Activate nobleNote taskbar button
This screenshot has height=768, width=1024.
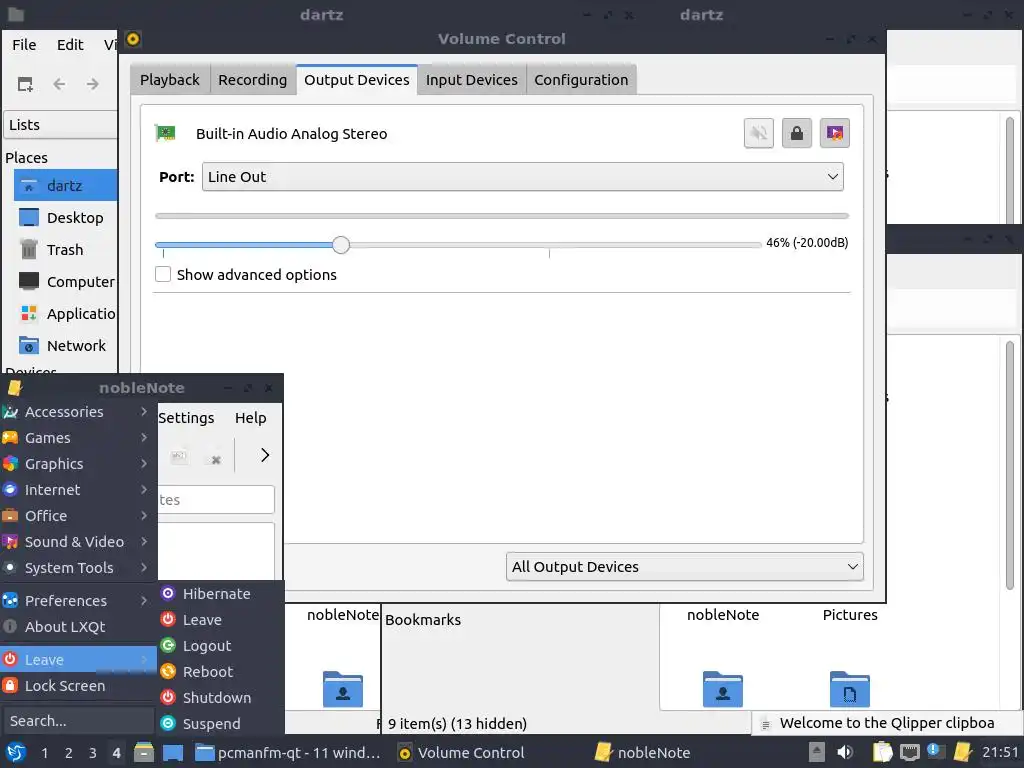click(643, 753)
